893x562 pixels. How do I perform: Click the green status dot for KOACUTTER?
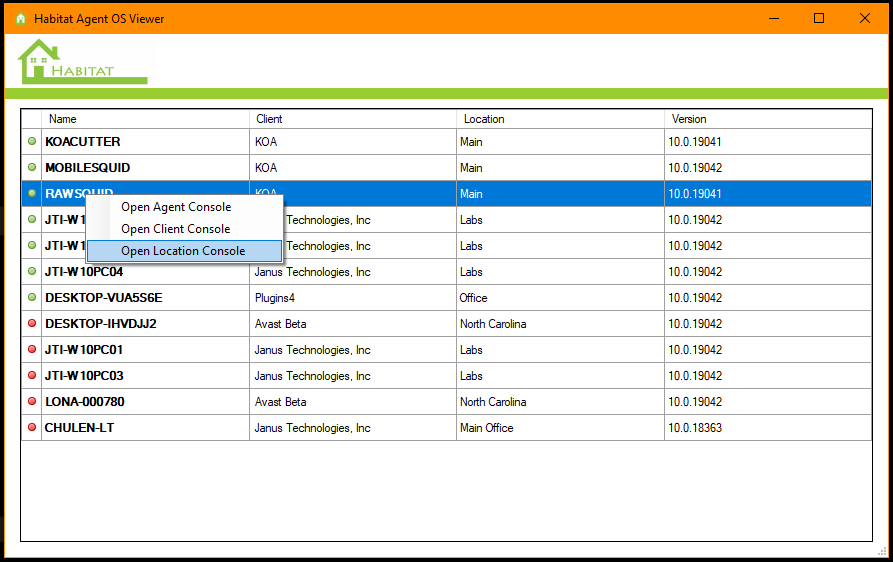coord(32,142)
